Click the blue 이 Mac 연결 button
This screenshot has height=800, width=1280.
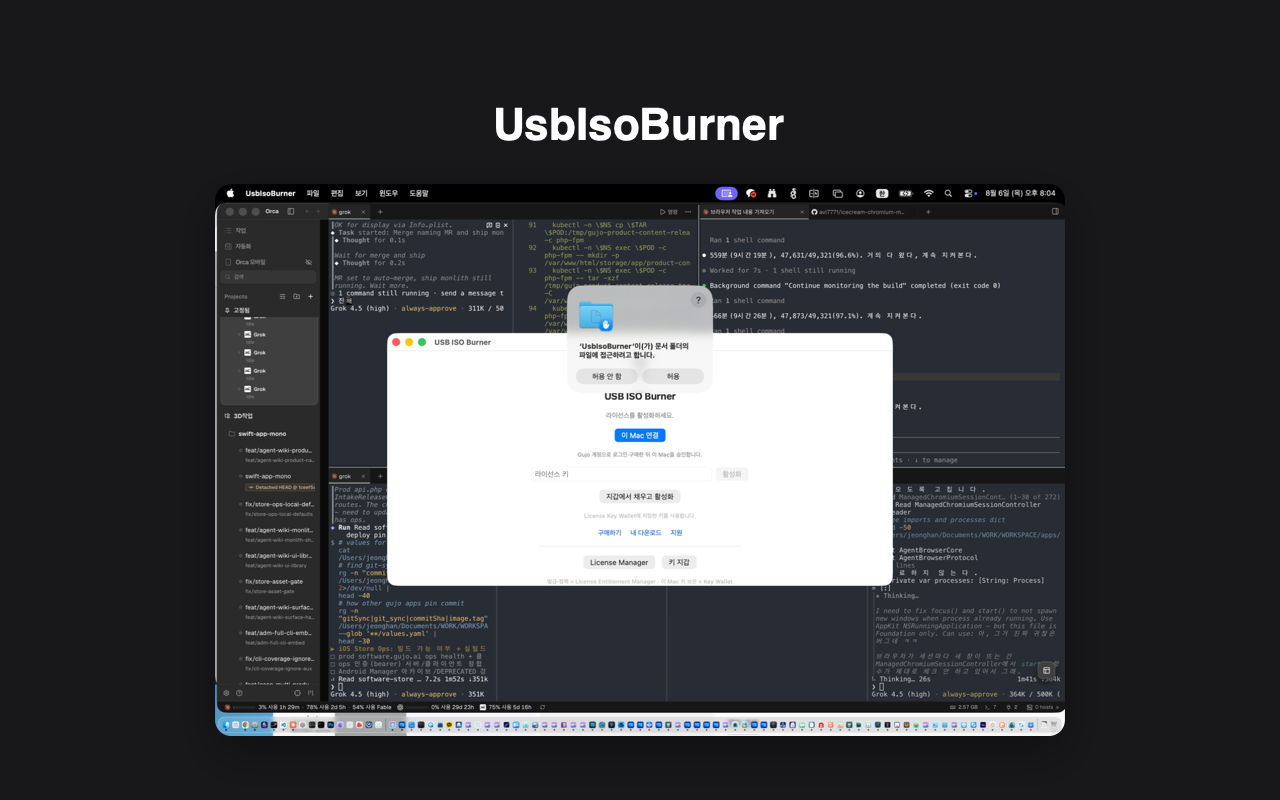tap(640, 435)
